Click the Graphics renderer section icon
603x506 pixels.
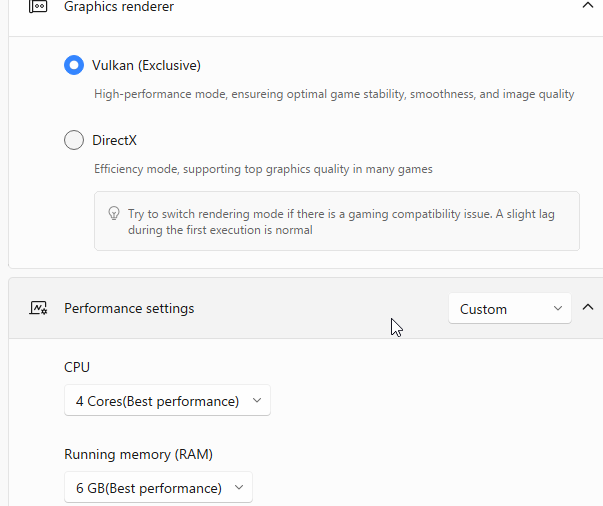[38, 7]
